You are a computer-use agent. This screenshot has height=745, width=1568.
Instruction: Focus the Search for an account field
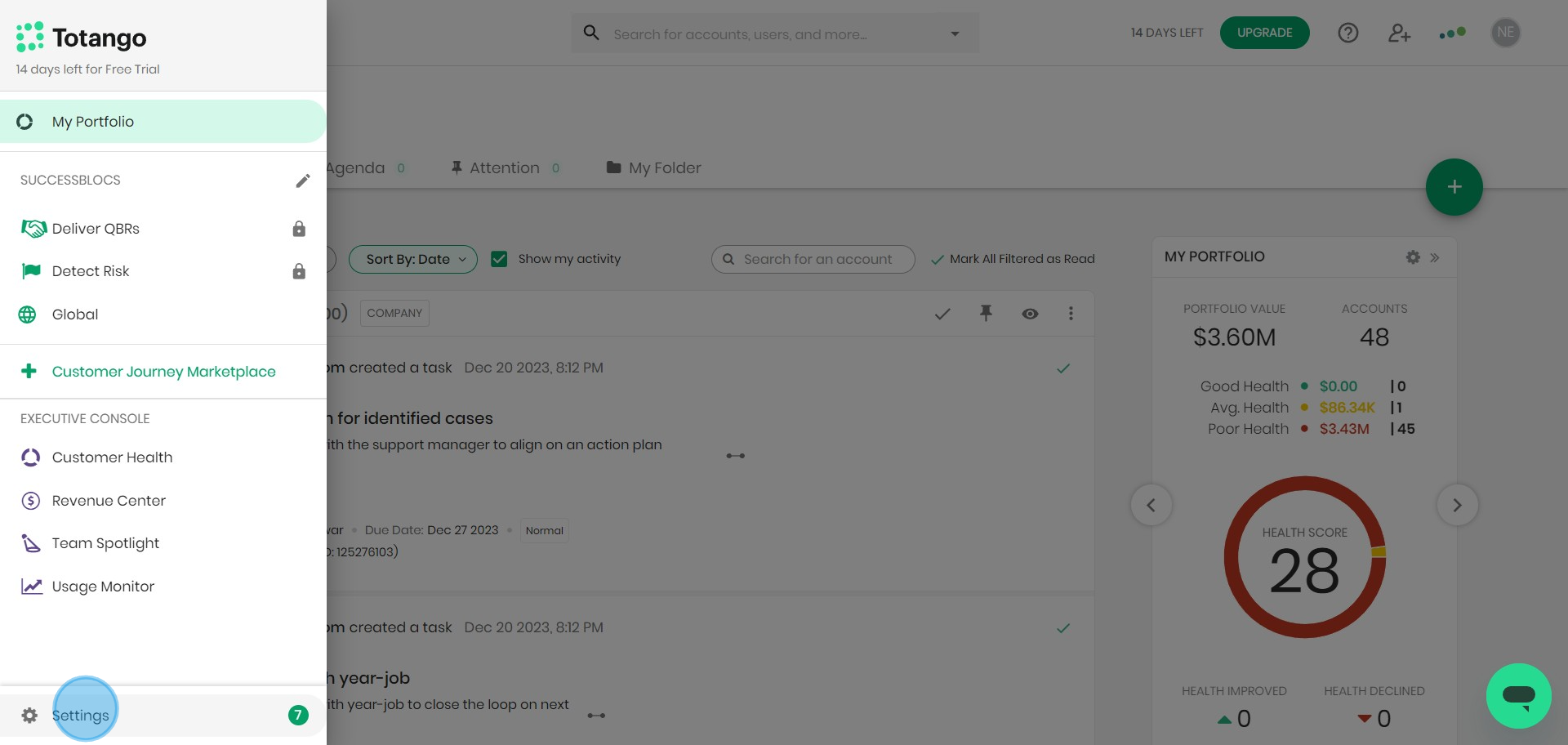click(813, 259)
